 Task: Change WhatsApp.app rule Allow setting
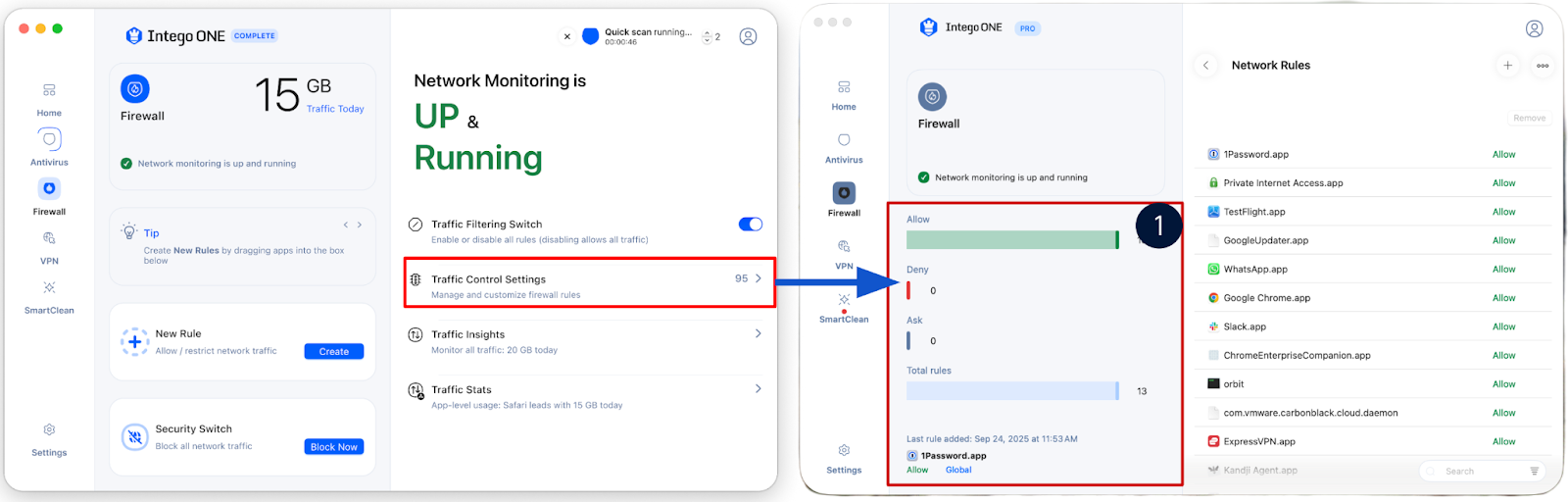[1504, 270]
